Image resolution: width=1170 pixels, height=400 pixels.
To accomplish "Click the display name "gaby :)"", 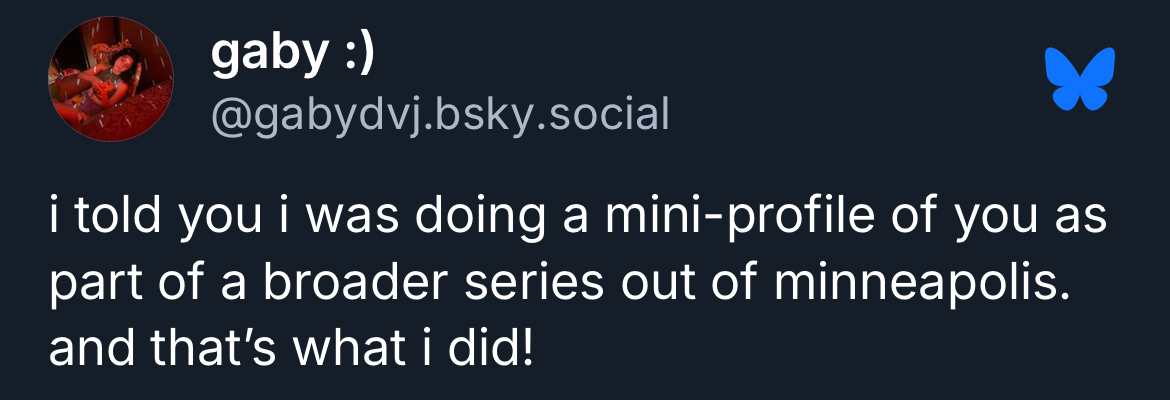I will (x=292, y=55).
